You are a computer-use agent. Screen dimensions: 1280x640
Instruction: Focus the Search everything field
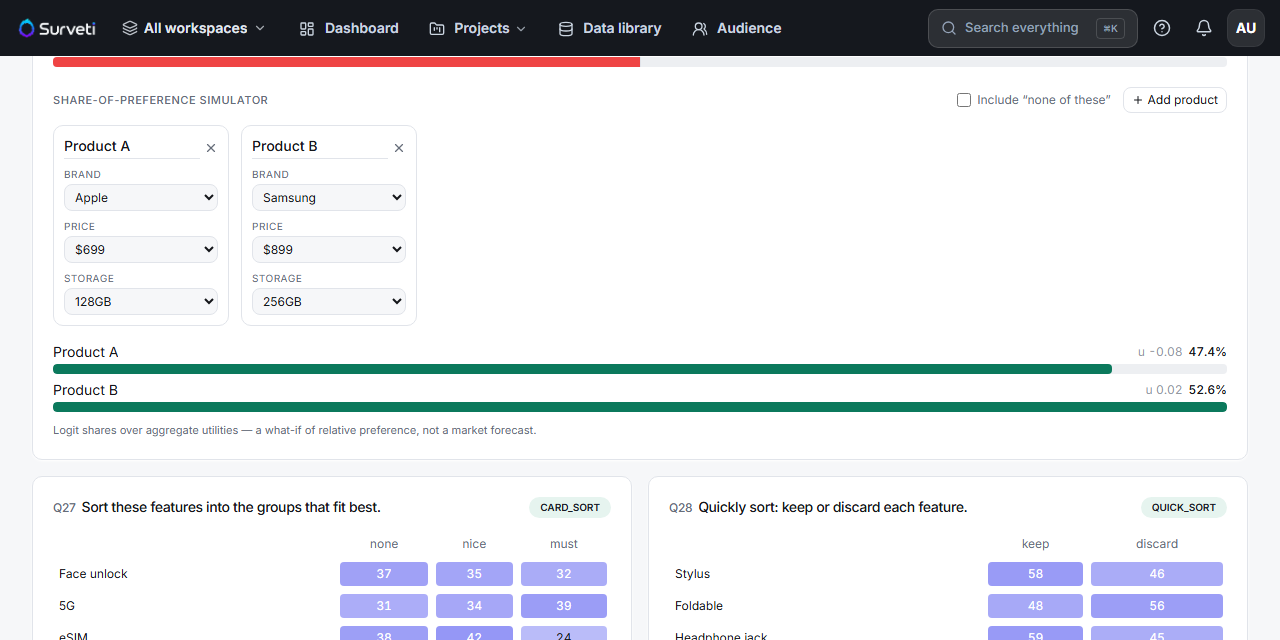[1033, 28]
